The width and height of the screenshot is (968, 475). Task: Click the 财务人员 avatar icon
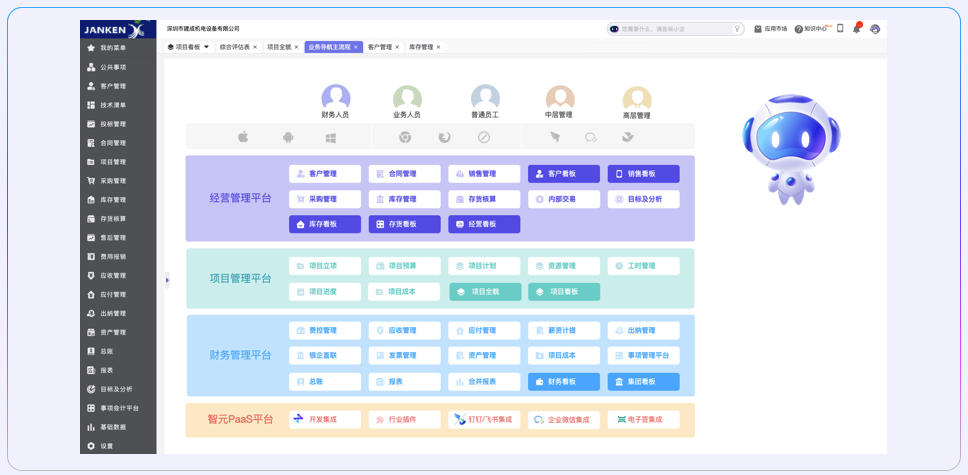click(336, 98)
